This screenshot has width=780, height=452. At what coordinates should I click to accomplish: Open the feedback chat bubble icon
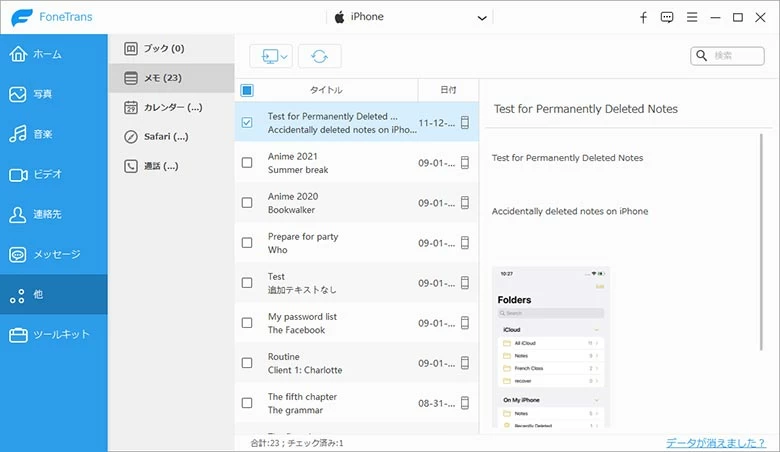coord(667,17)
